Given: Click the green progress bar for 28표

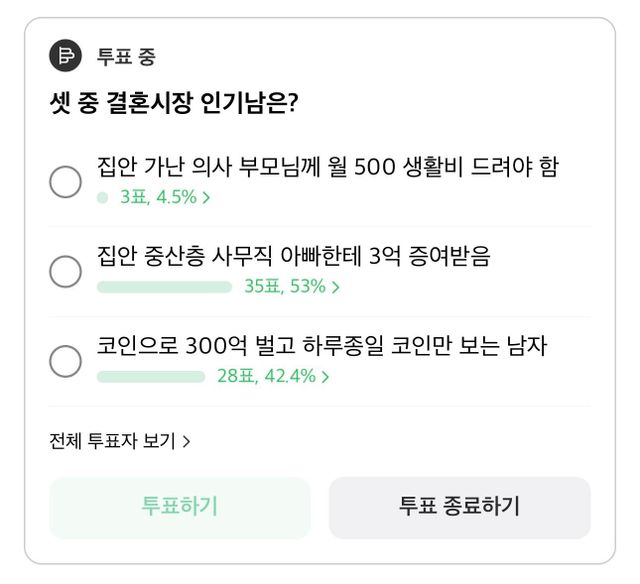Looking at the screenshot, I should point(151,377).
